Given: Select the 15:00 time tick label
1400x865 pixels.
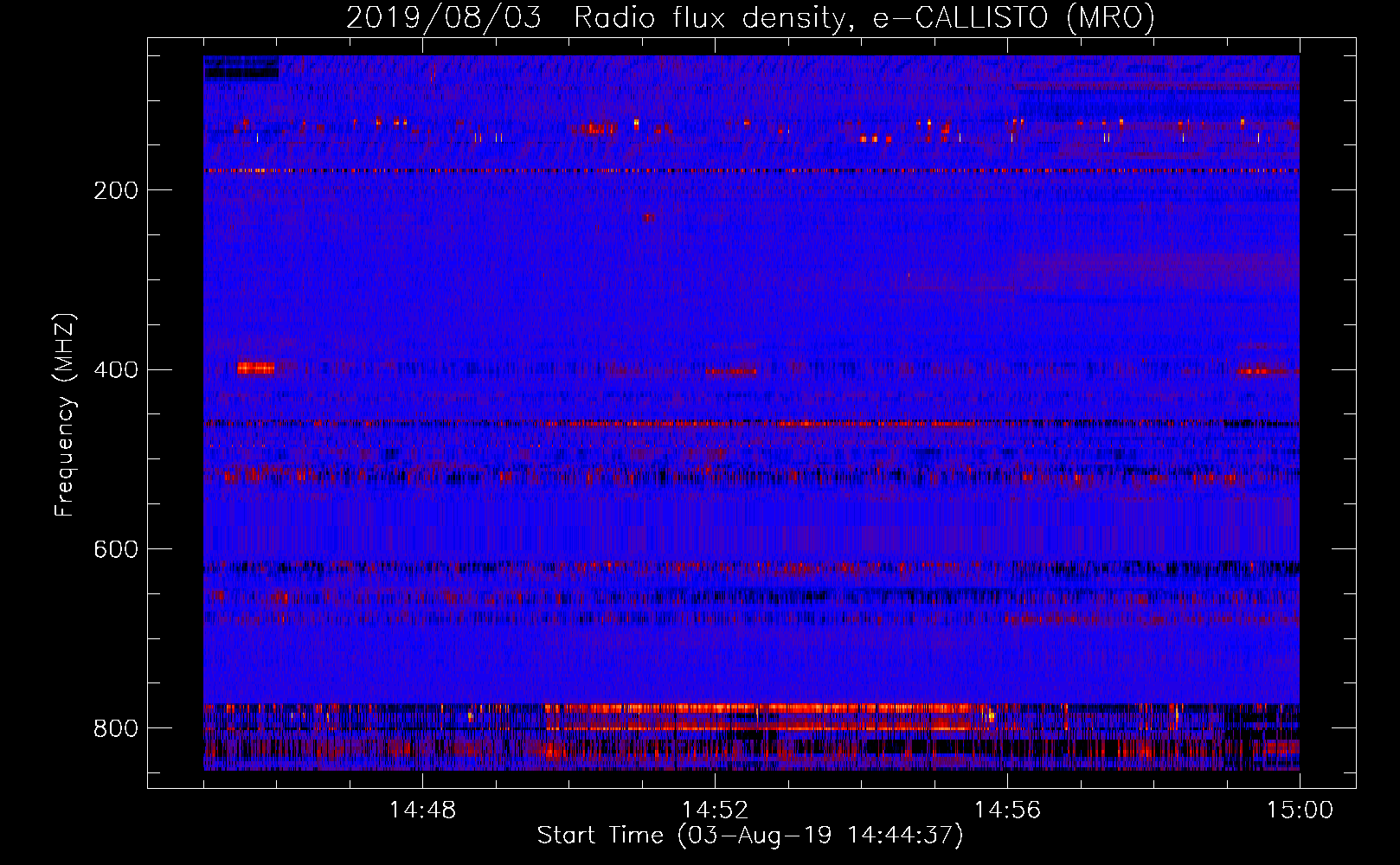Looking at the screenshot, I should 1300,811.
